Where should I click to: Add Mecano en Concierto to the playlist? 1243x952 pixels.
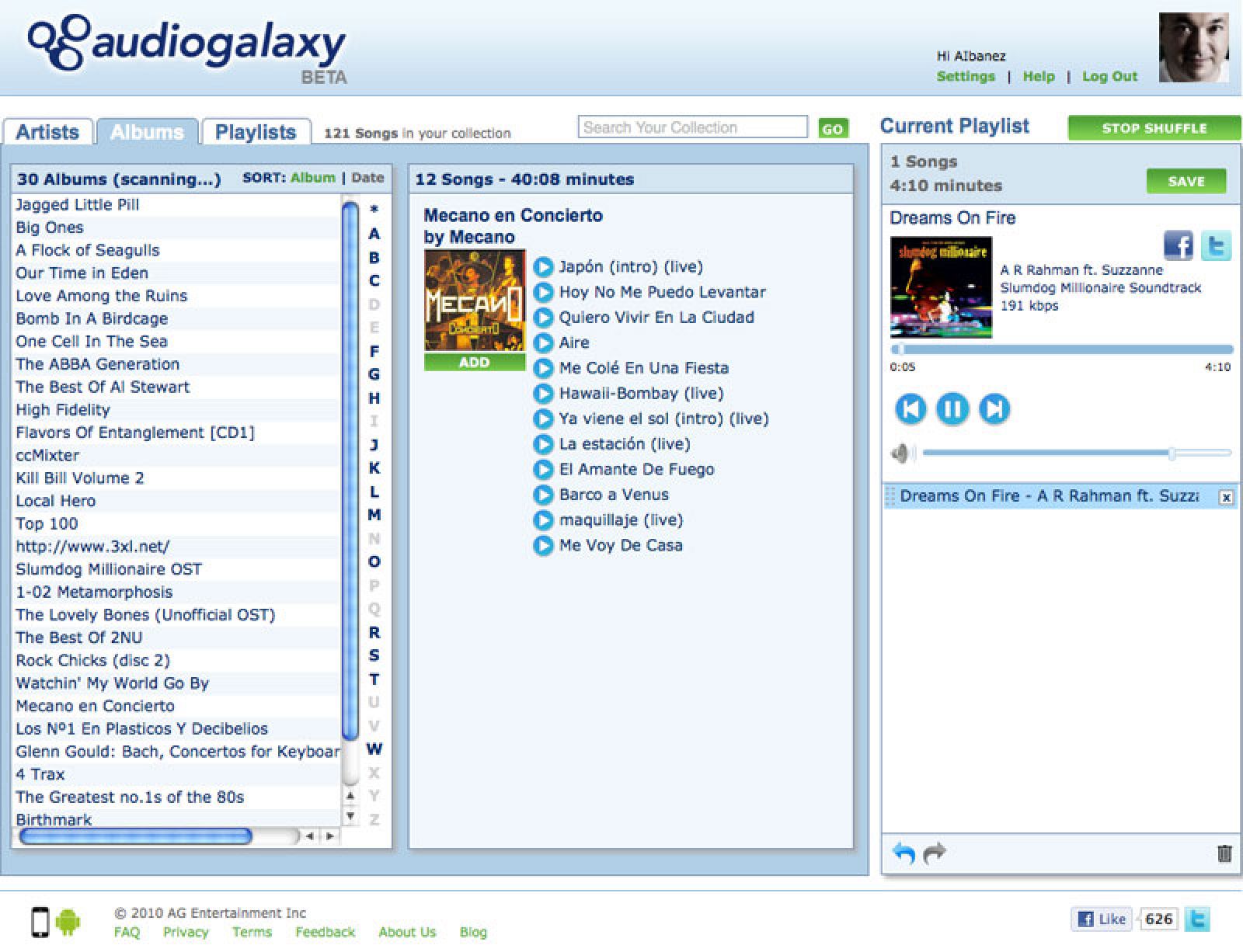click(x=474, y=362)
